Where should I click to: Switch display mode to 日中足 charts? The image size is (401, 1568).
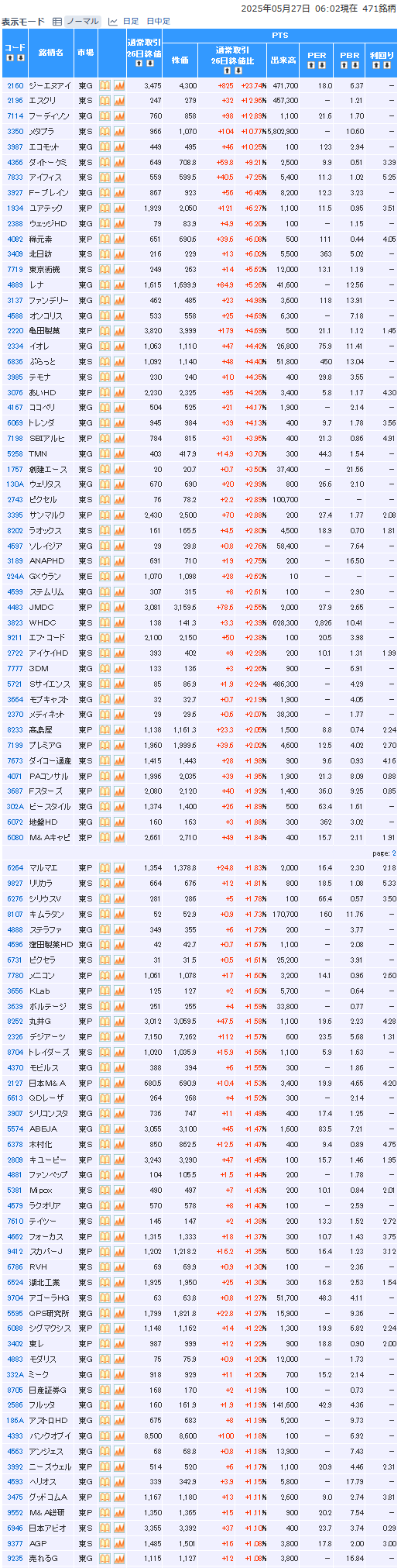(158, 22)
